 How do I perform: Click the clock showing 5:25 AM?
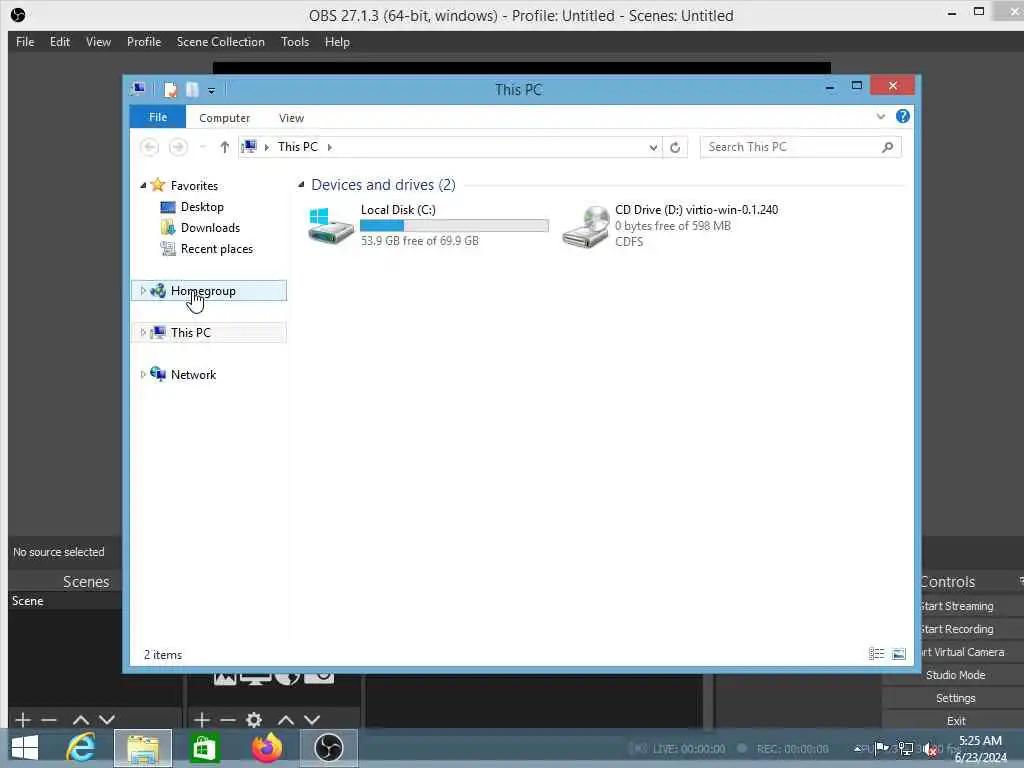(980, 741)
